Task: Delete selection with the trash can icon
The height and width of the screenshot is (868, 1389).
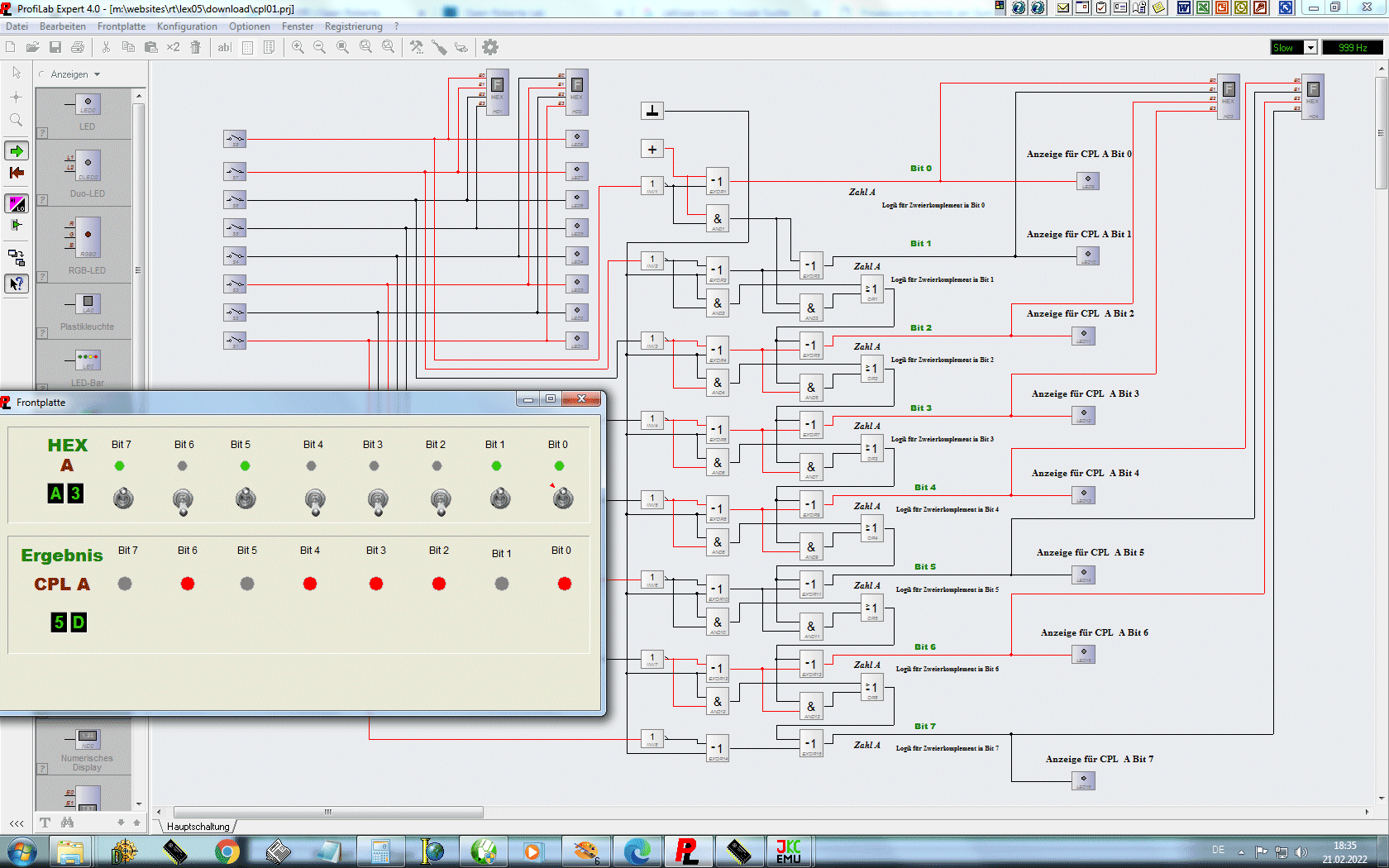Action: (196, 47)
